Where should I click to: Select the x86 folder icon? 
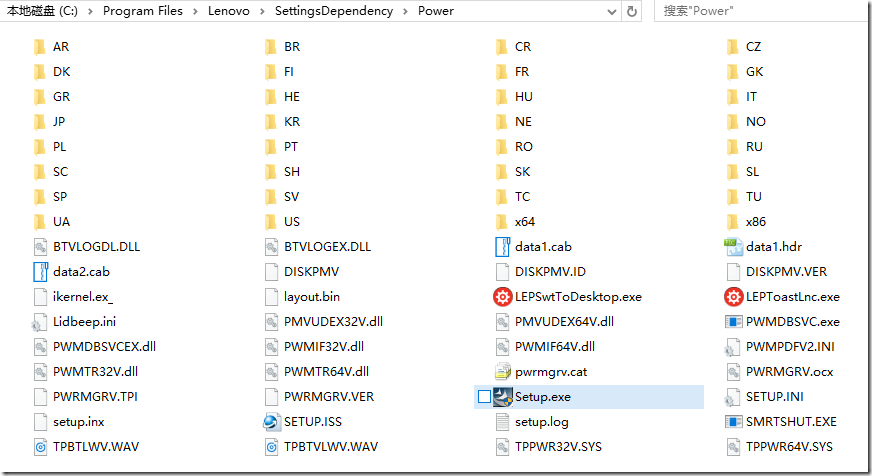pyautogui.click(x=733, y=222)
